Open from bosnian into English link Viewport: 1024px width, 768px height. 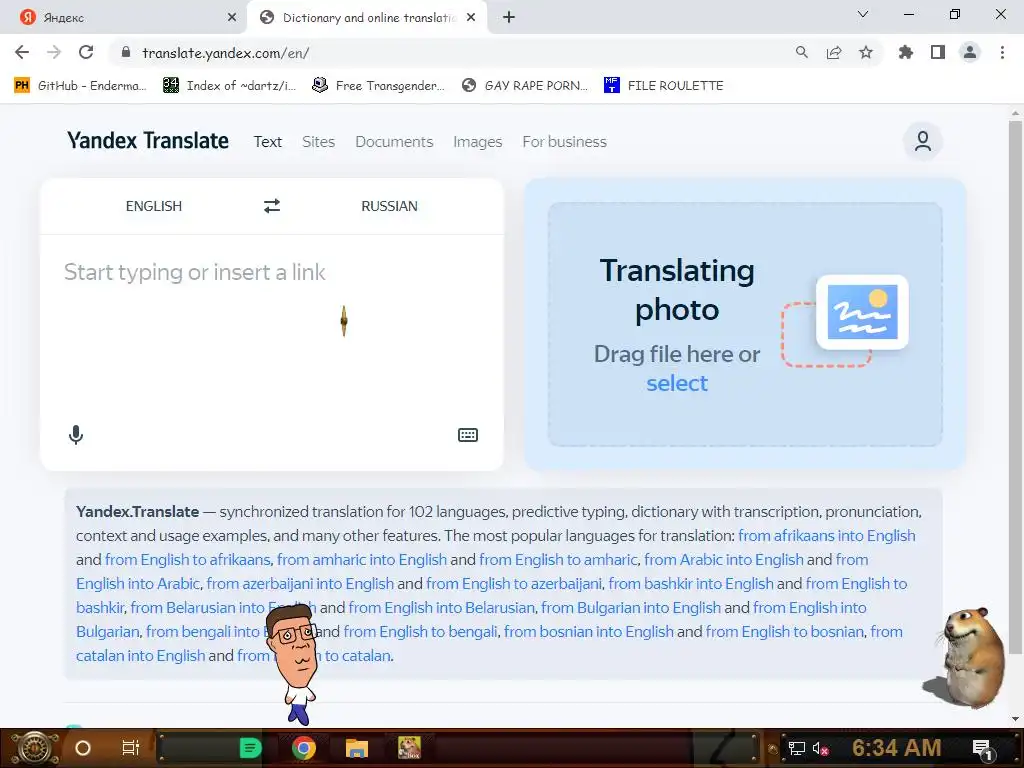[x=588, y=632]
